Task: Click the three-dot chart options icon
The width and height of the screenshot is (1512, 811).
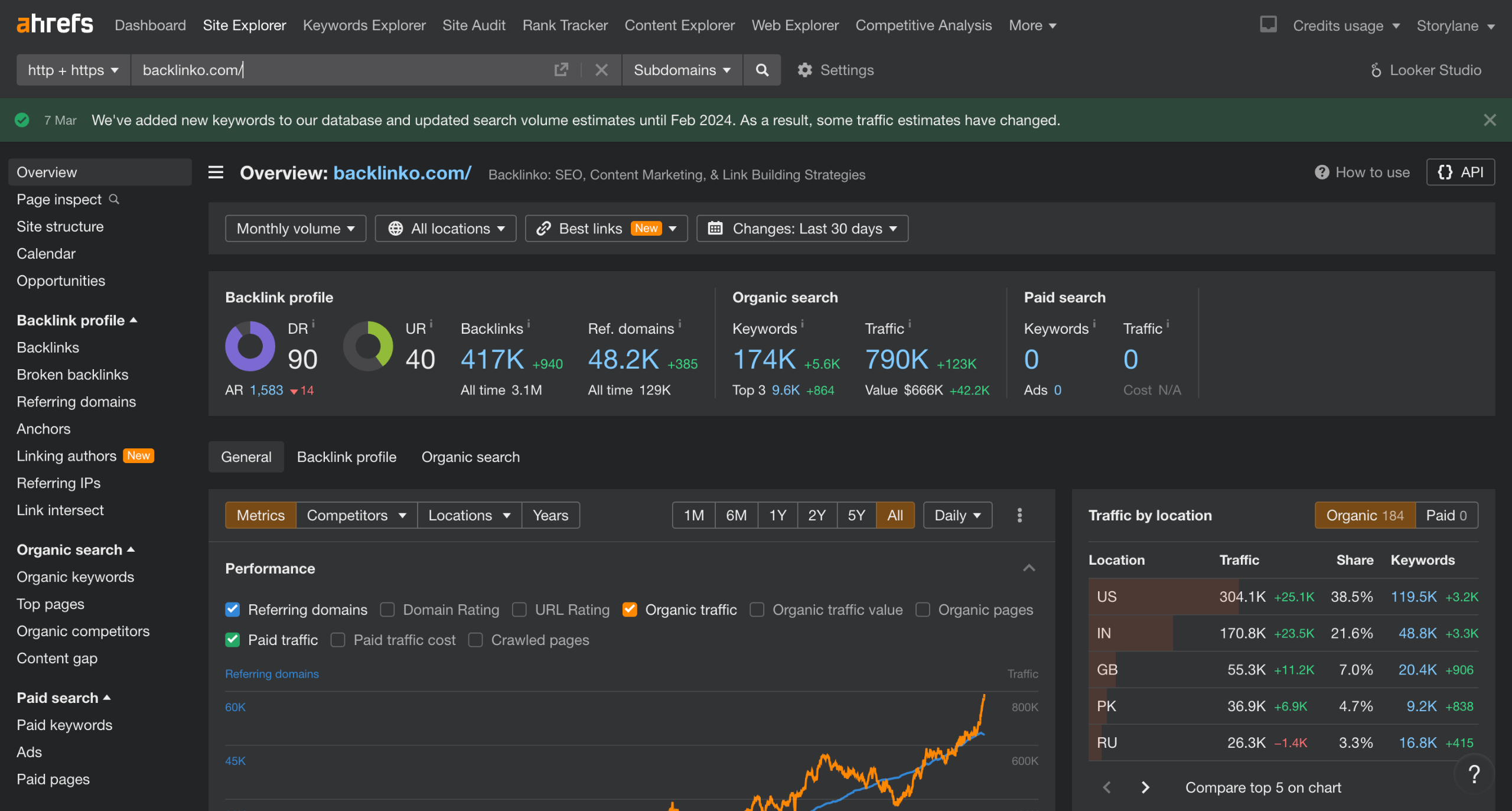Action: 1019,515
